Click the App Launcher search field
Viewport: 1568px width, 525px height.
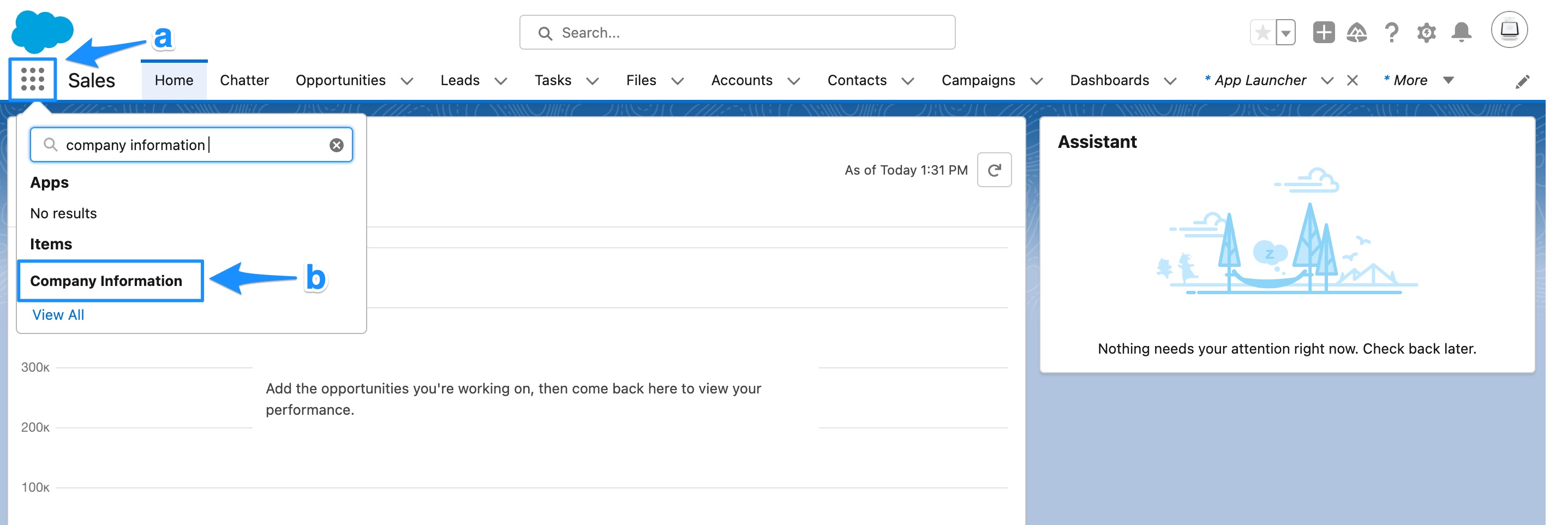click(191, 145)
